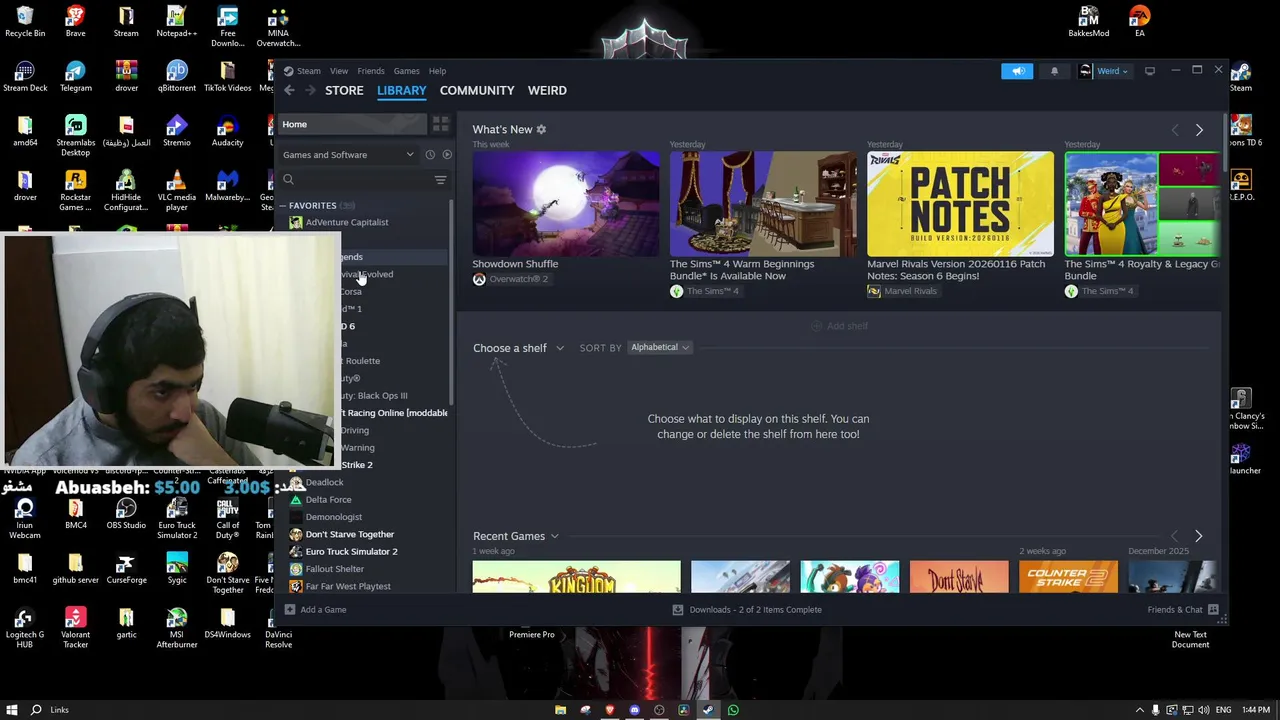Image resolution: width=1280 pixels, height=720 pixels.
Task: Click the library Home button
Action: click(353, 124)
